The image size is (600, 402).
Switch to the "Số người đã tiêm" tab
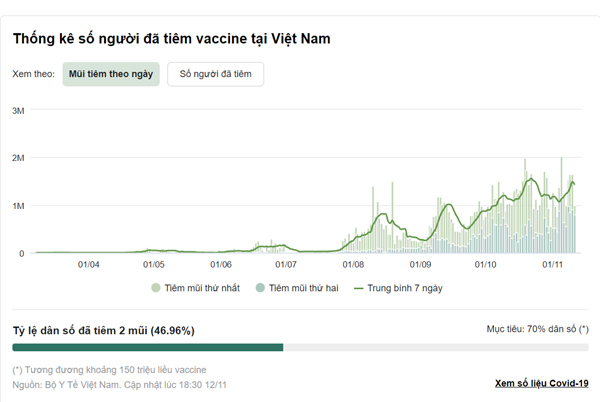pyautogui.click(x=215, y=74)
